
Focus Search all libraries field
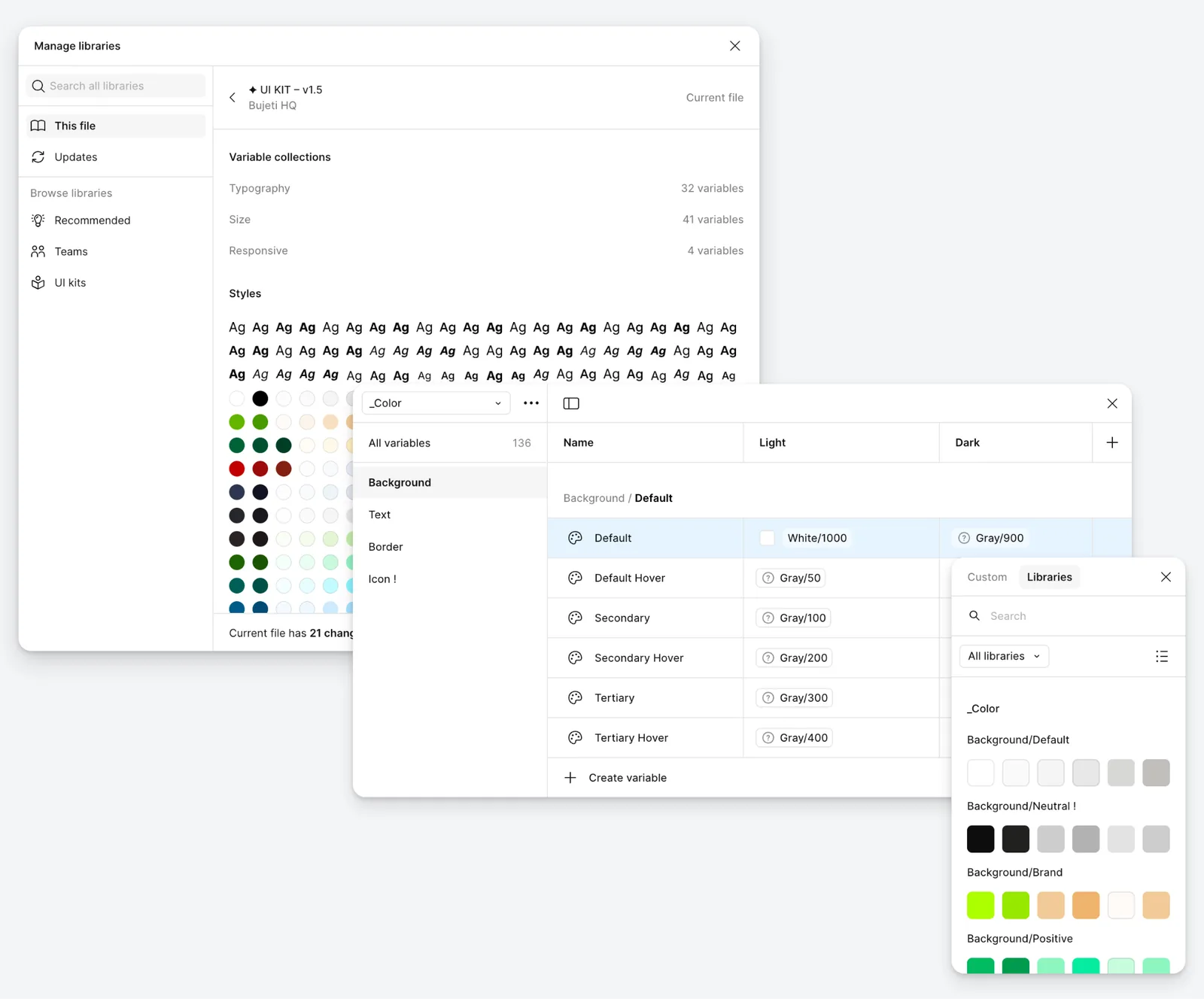(116, 86)
